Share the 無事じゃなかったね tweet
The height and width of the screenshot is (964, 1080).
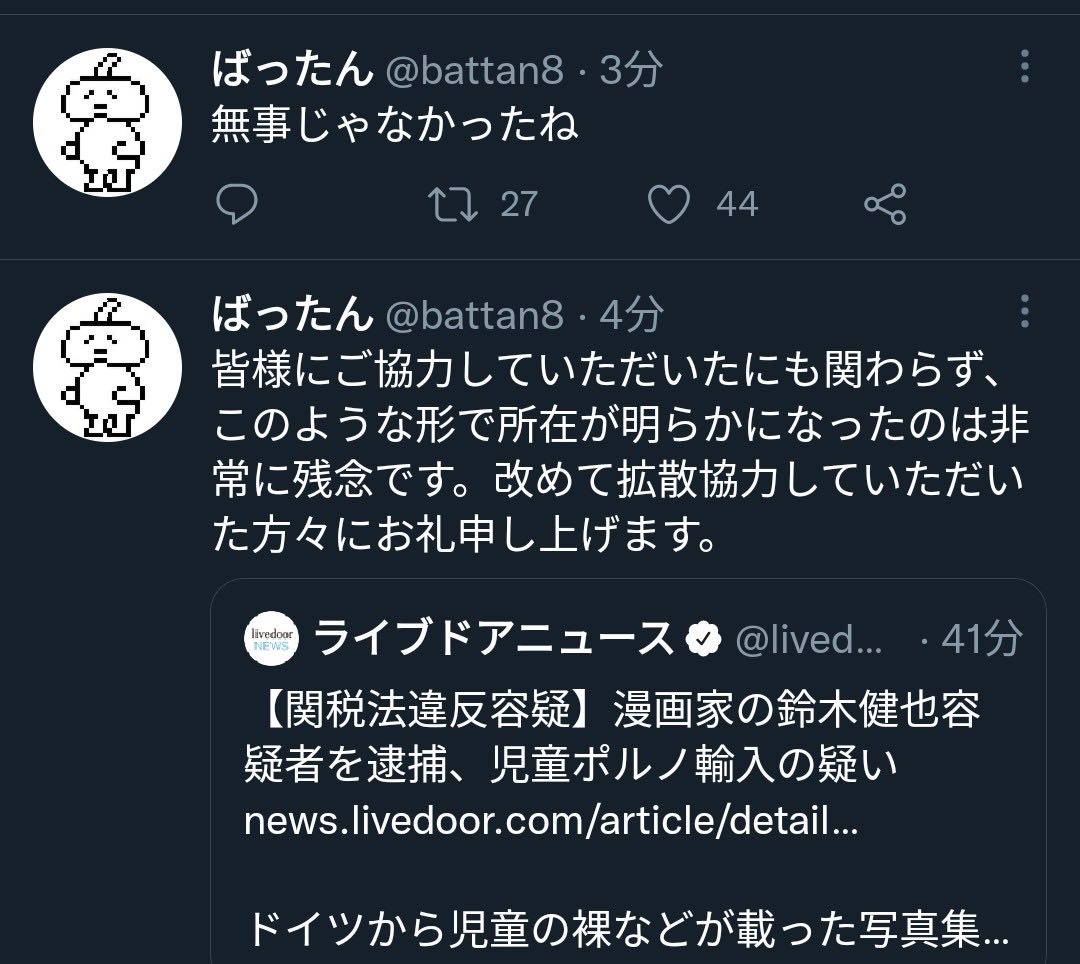pos(885,204)
